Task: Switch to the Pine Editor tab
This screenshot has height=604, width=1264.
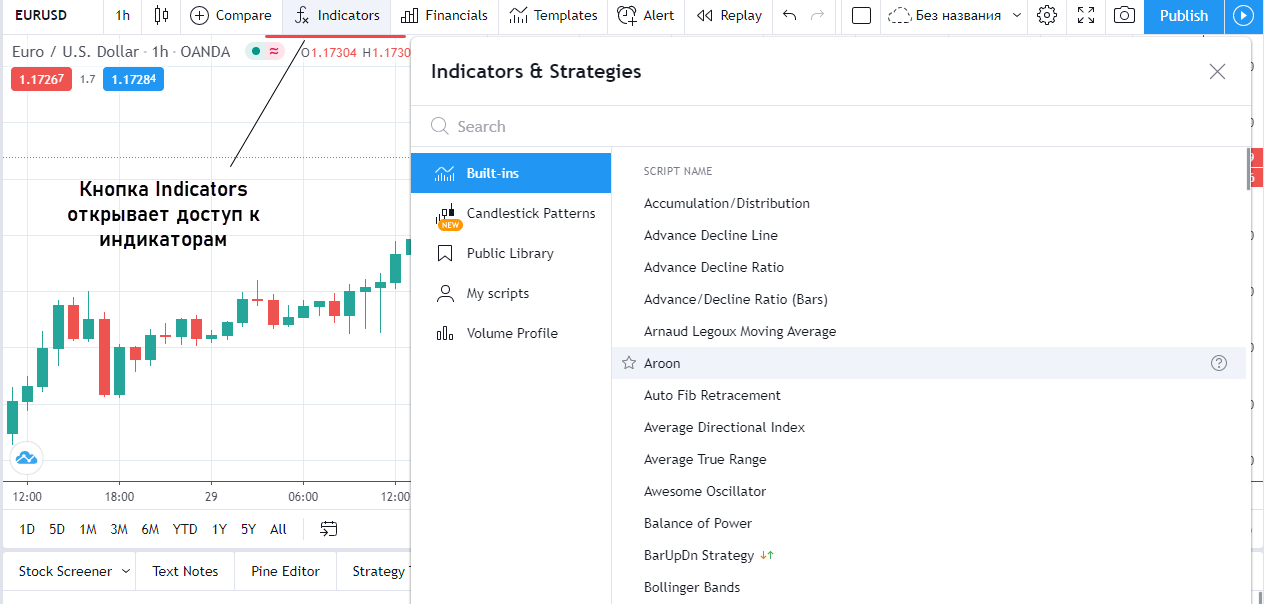Action: pyautogui.click(x=285, y=571)
